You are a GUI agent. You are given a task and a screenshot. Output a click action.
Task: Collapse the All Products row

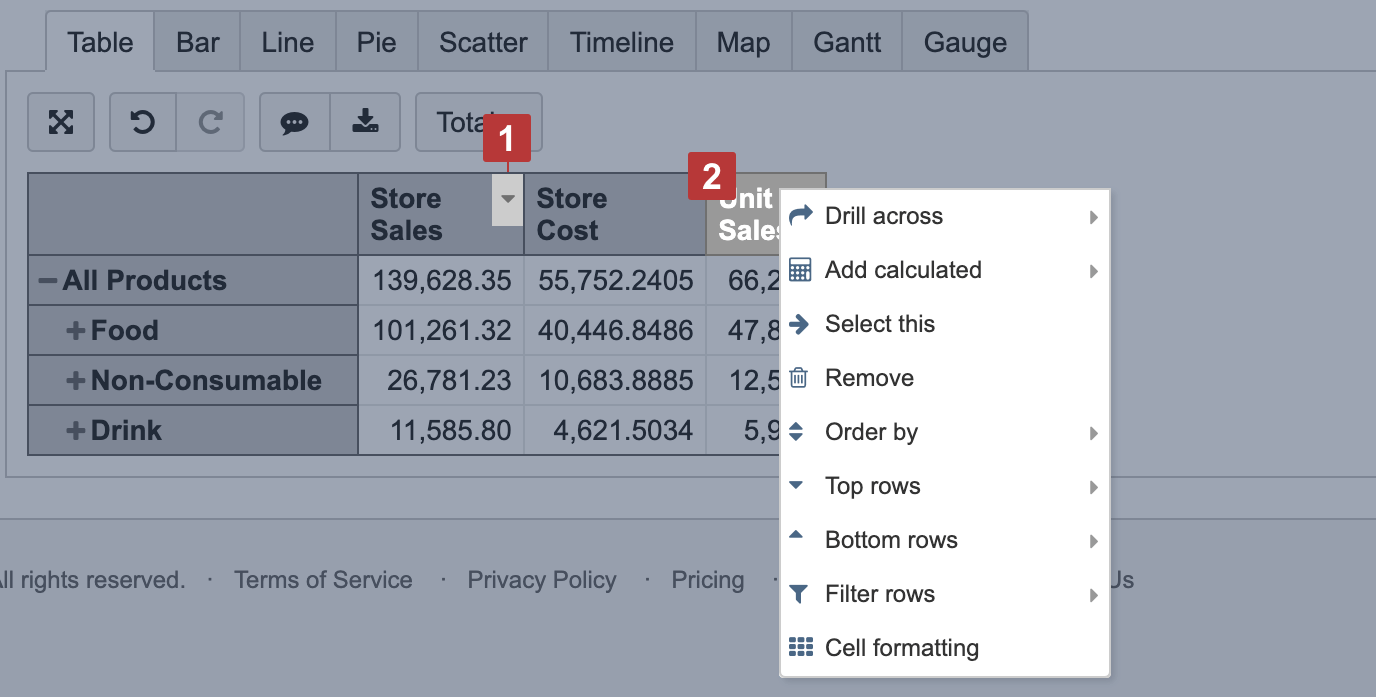pyautogui.click(x=47, y=281)
